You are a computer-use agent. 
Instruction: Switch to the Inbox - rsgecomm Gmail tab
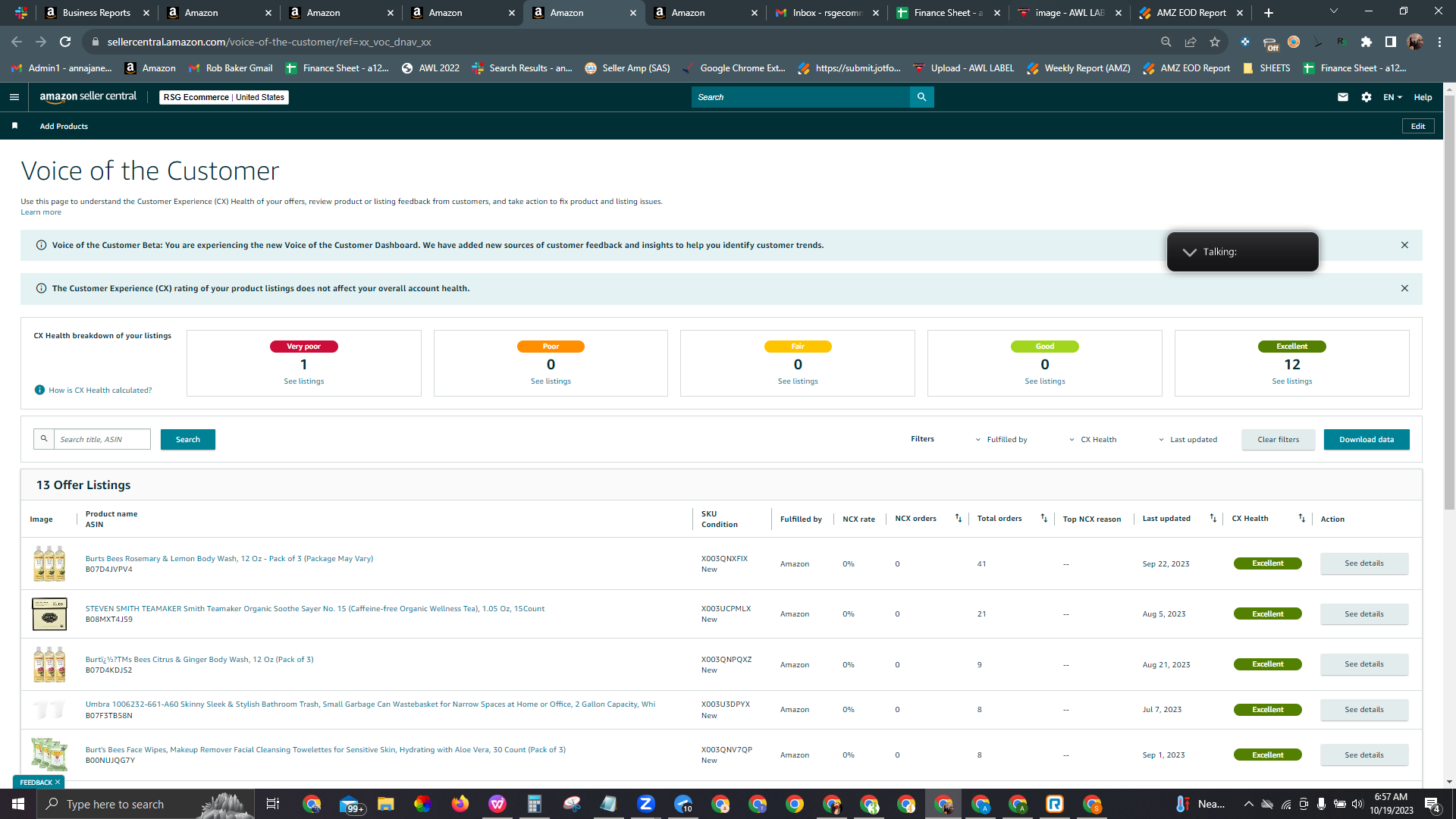[827, 13]
